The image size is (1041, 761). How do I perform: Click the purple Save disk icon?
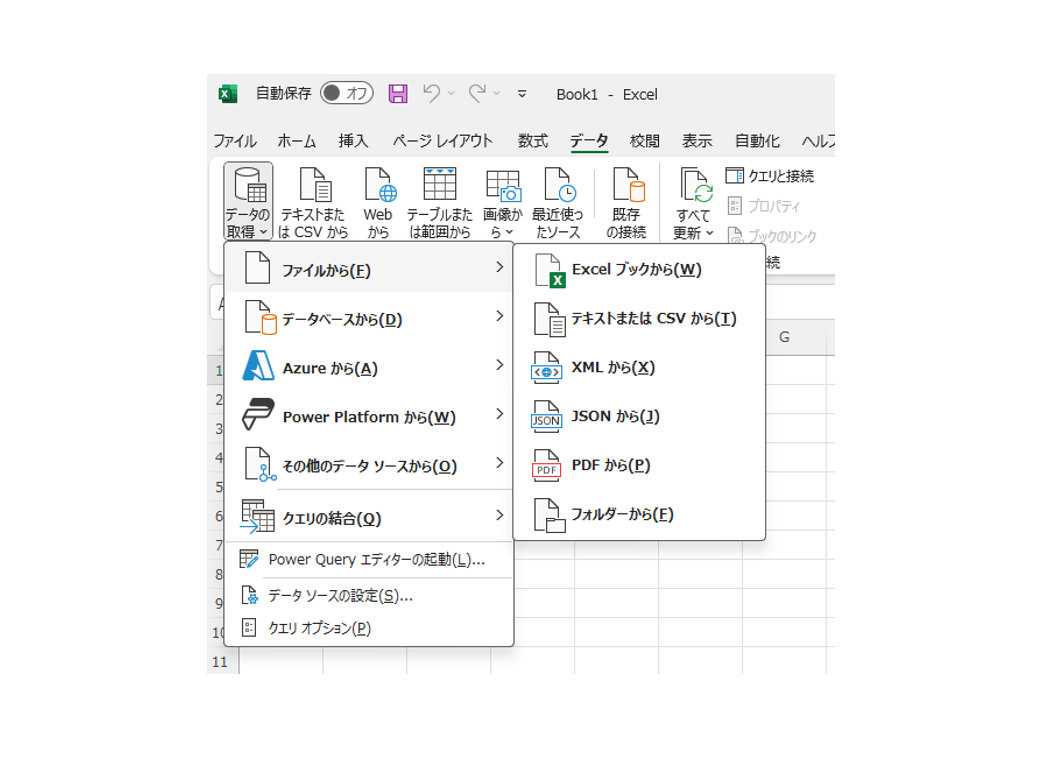pos(398,94)
